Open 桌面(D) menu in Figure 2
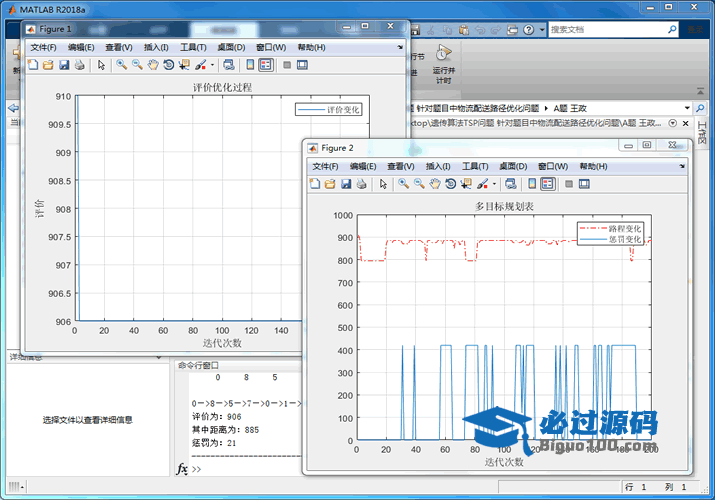Screen dimensions: 715x500 513,166
